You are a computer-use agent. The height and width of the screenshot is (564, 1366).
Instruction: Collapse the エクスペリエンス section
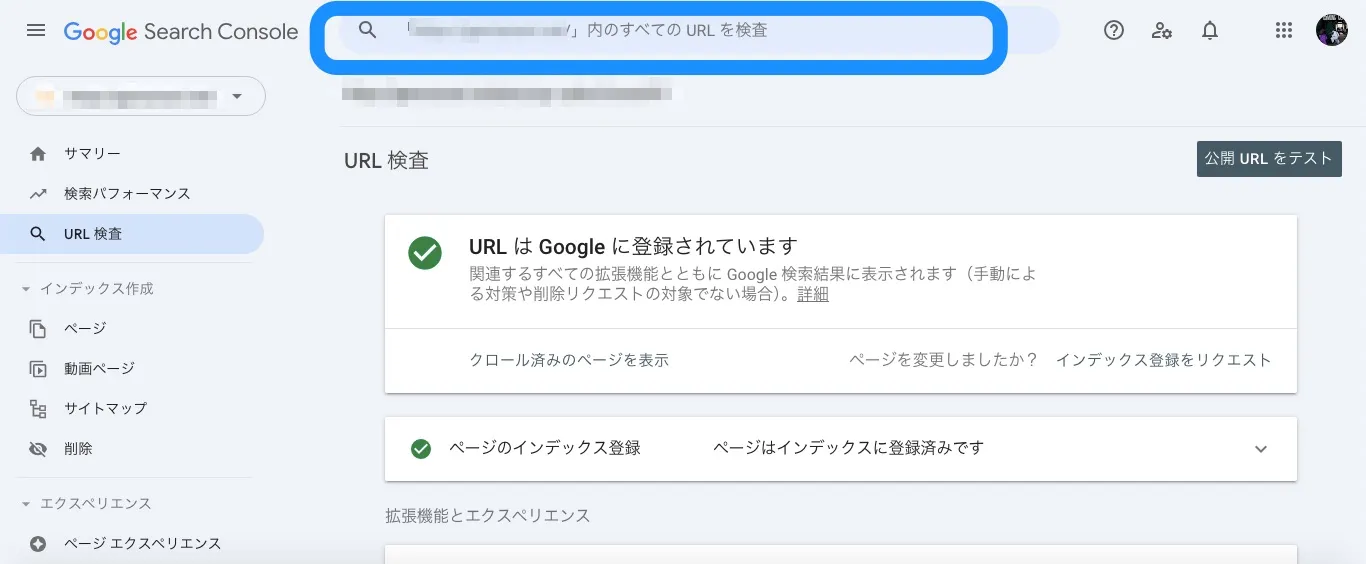coord(86,503)
